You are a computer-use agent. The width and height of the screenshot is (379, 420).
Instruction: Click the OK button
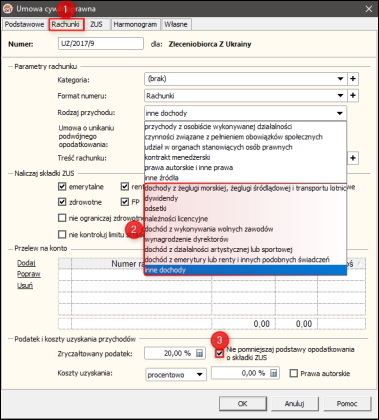(242, 404)
